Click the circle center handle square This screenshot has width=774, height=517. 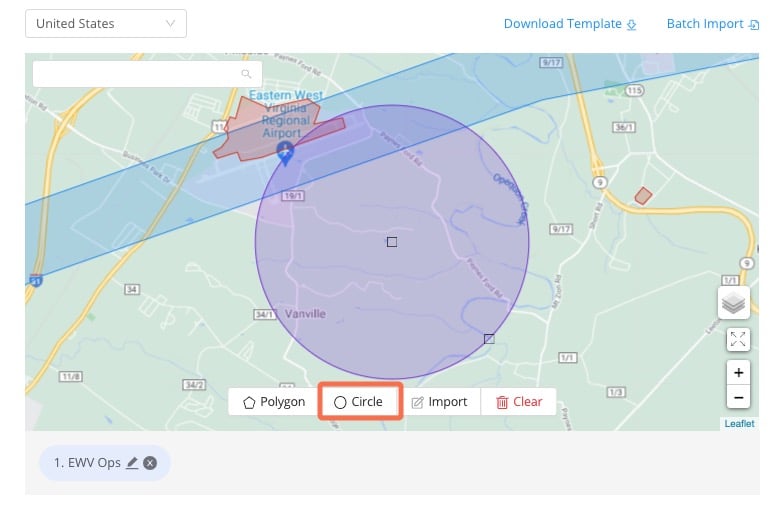[392, 242]
